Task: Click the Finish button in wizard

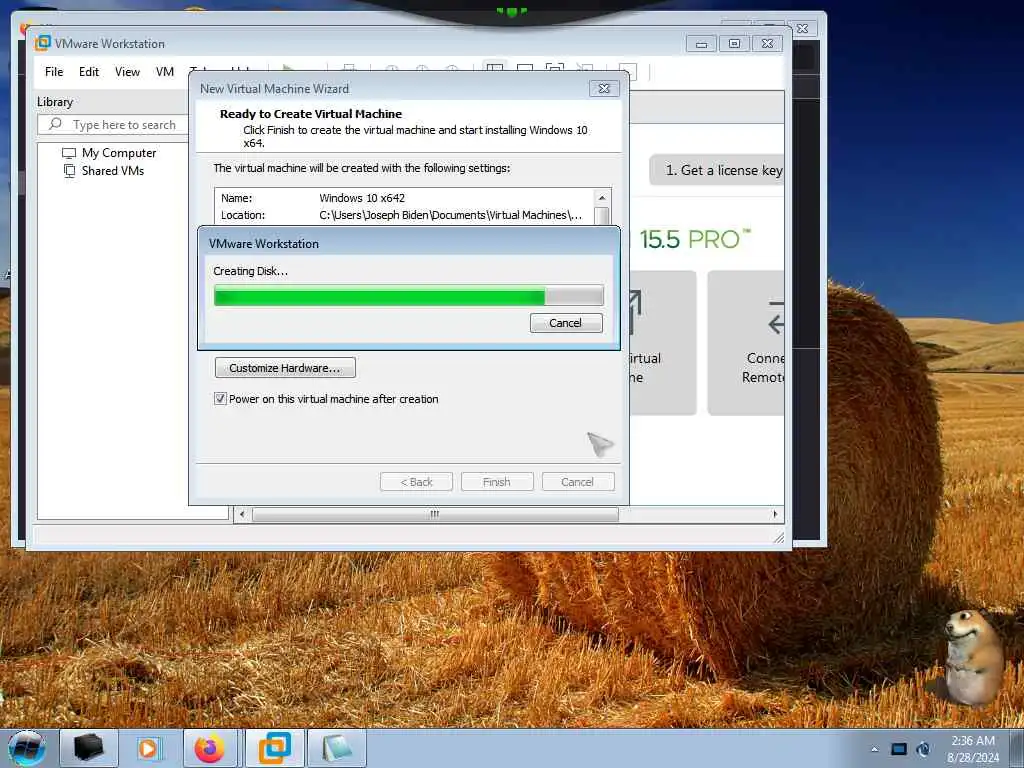Action: pyautogui.click(x=497, y=482)
